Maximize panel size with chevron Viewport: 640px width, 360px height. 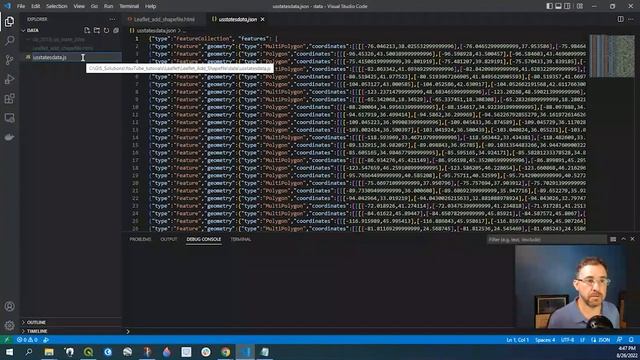(x=623, y=239)
